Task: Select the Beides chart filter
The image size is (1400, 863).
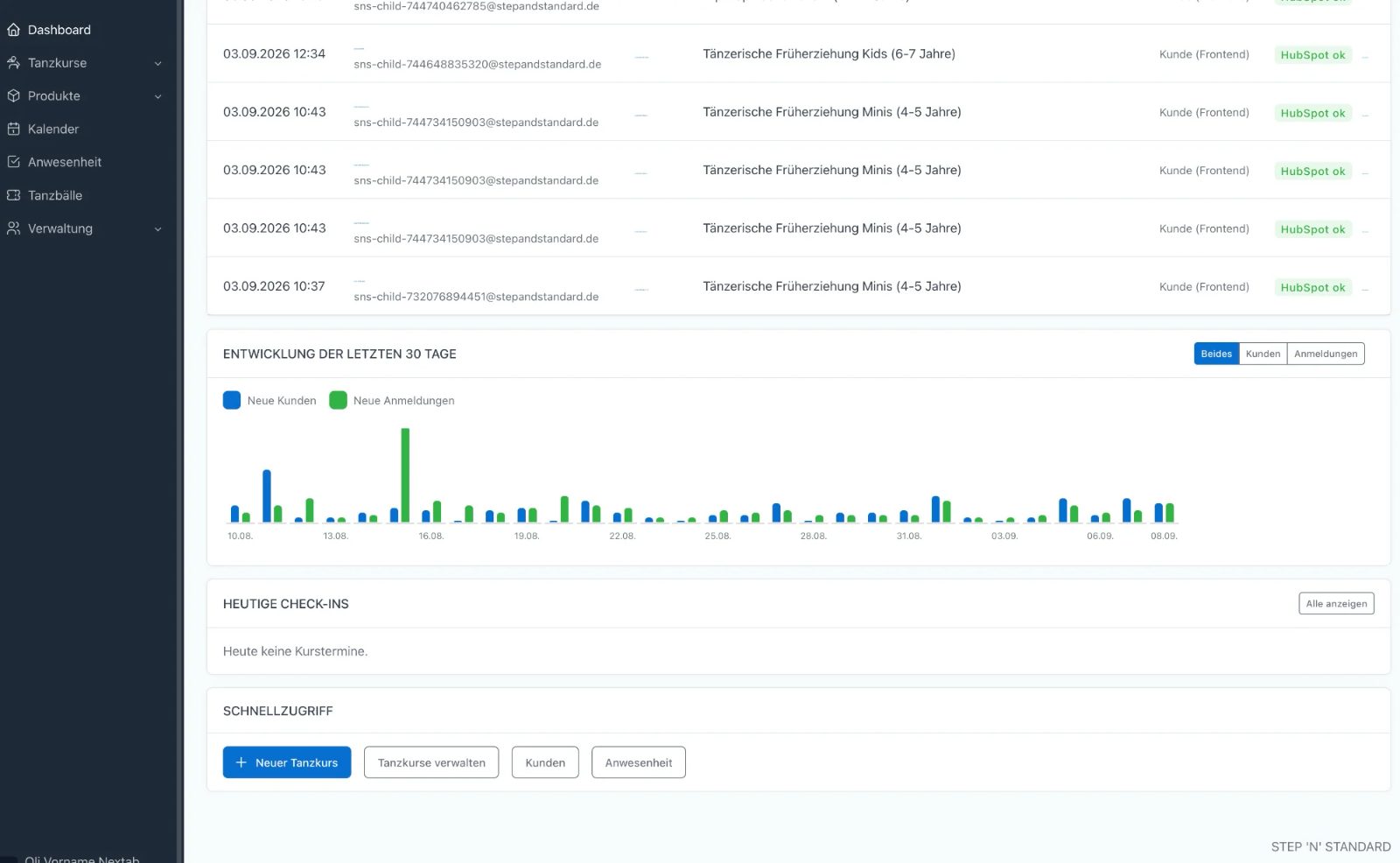Action: (x=1216, y=354)
